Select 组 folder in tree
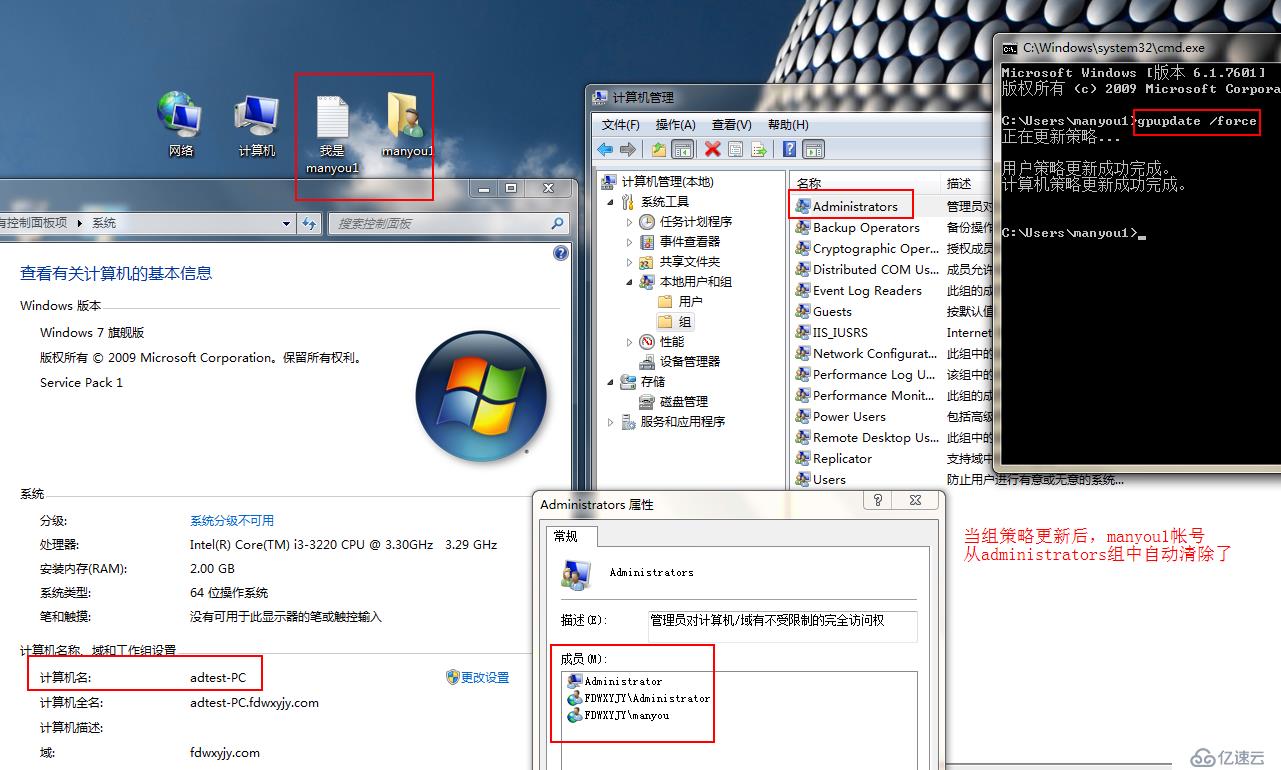 point(675,322)
